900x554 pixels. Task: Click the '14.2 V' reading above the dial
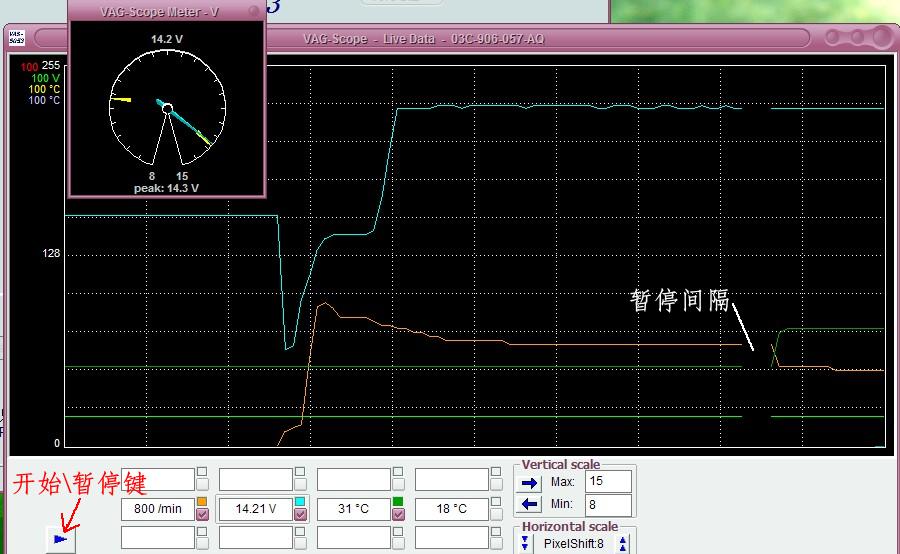(x=167, y=39)
